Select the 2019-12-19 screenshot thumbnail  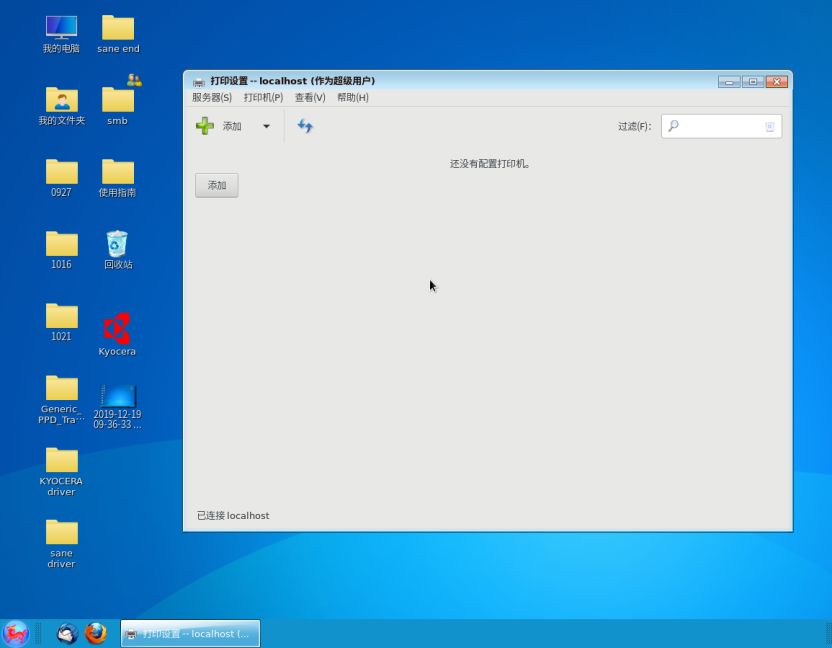[117, 398]
